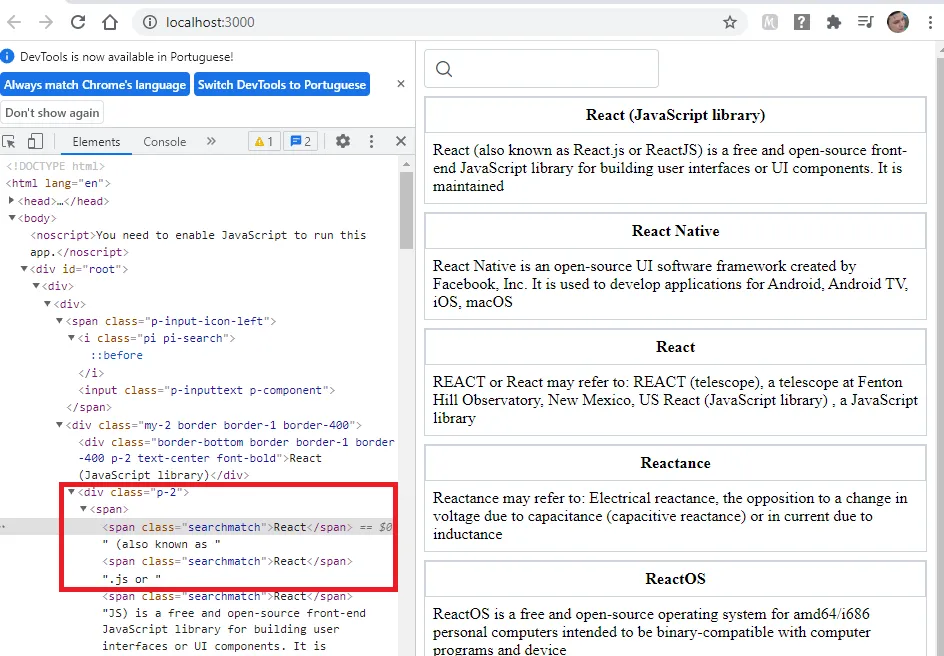Screen dimensions: 944x656
Task: Select the noscript element line
Action: coord(198,243)
